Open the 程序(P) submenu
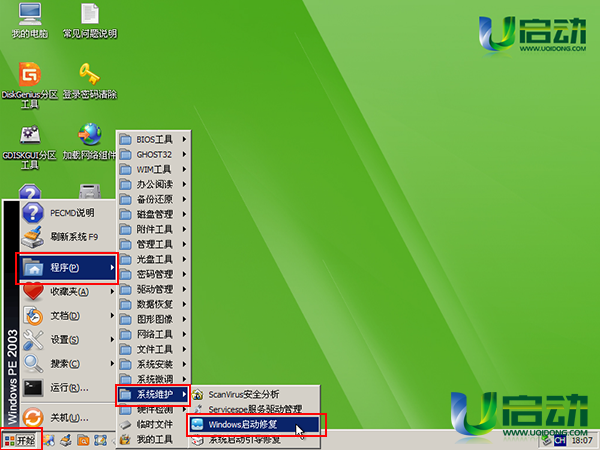 tap(67, 267)
